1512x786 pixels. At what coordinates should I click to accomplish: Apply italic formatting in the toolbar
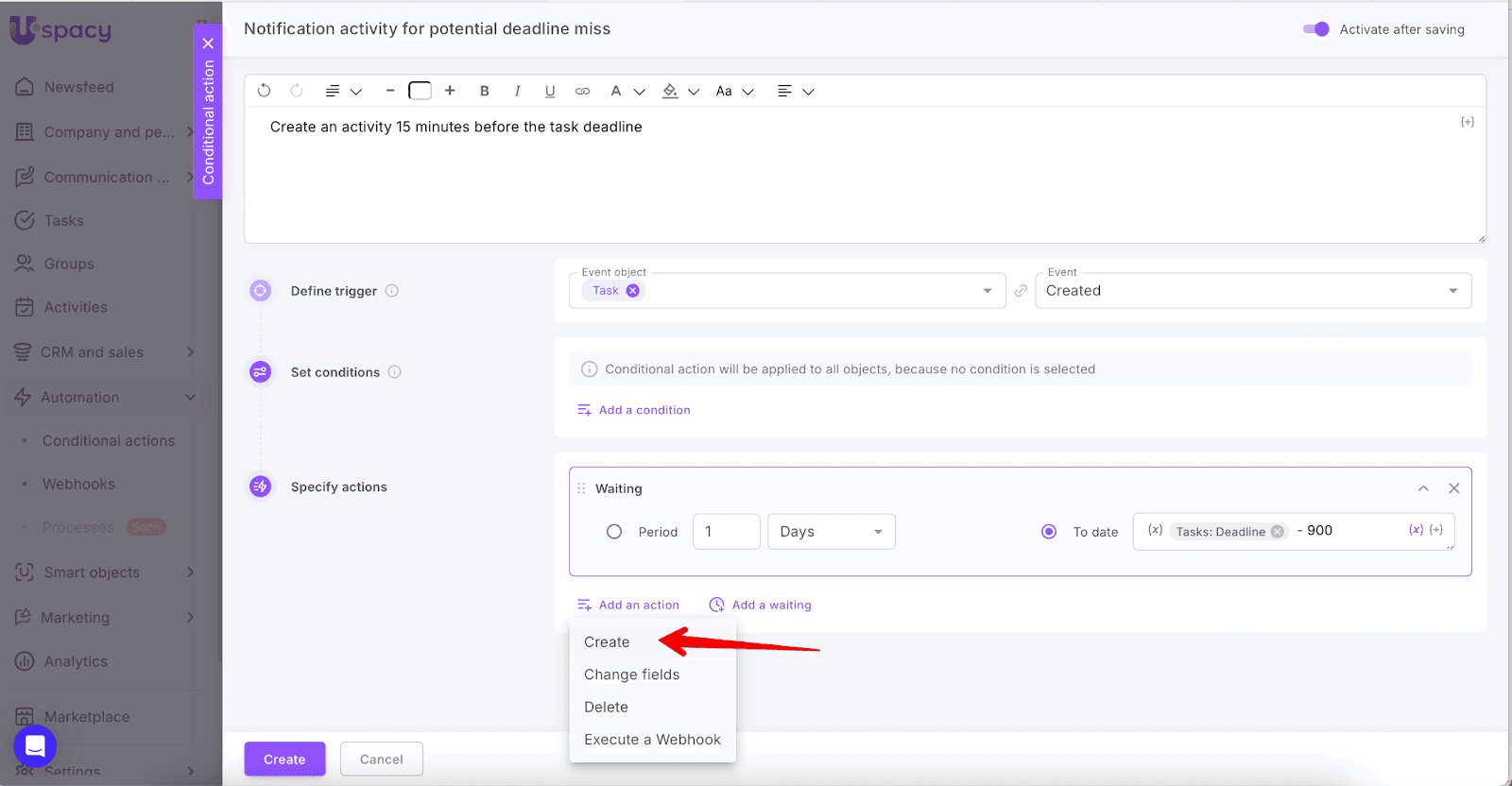click(517, 91)
